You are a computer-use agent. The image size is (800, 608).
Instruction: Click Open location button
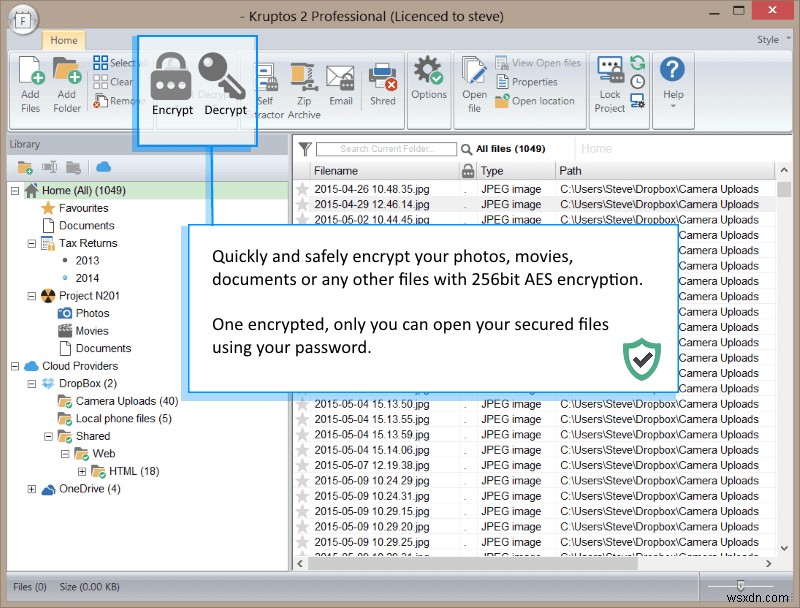coord(535,101)
